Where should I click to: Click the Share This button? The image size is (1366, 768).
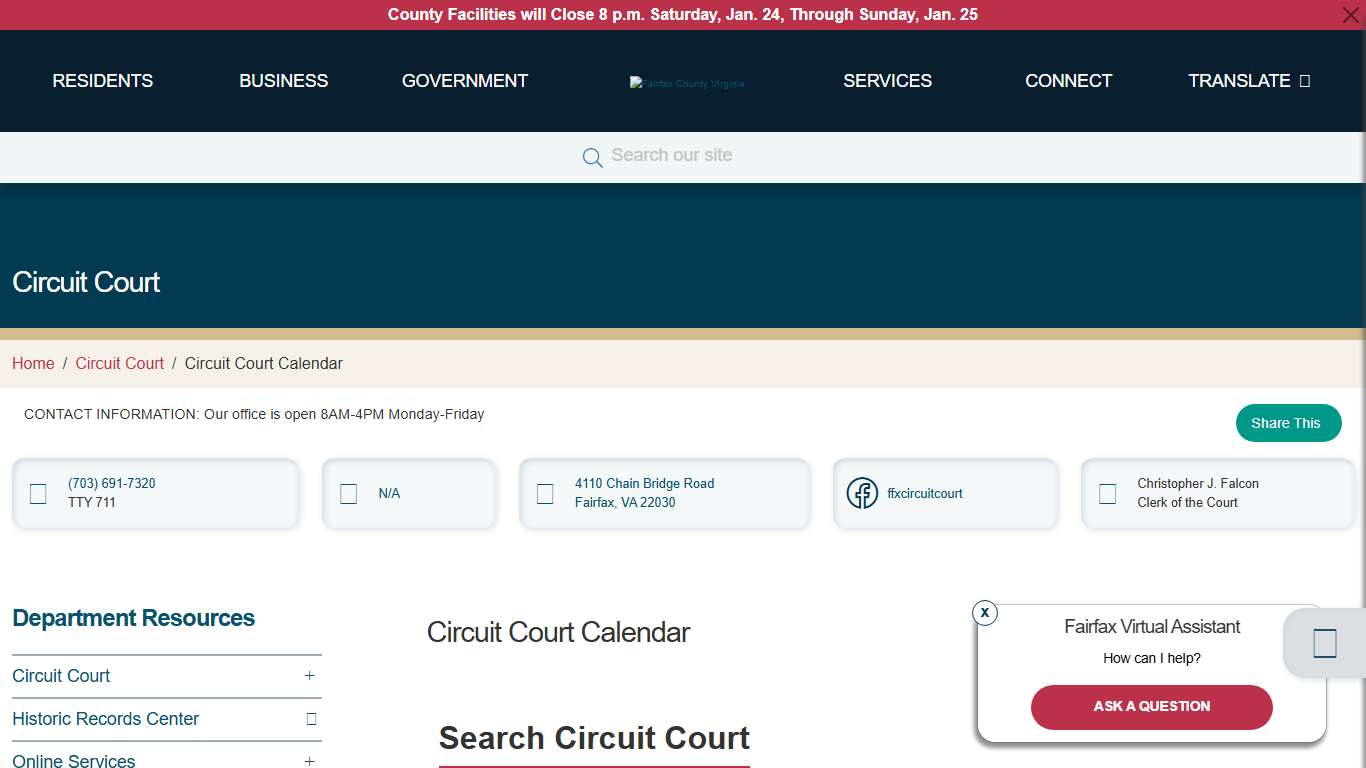pyautogui.click(x=1288, y=423)
